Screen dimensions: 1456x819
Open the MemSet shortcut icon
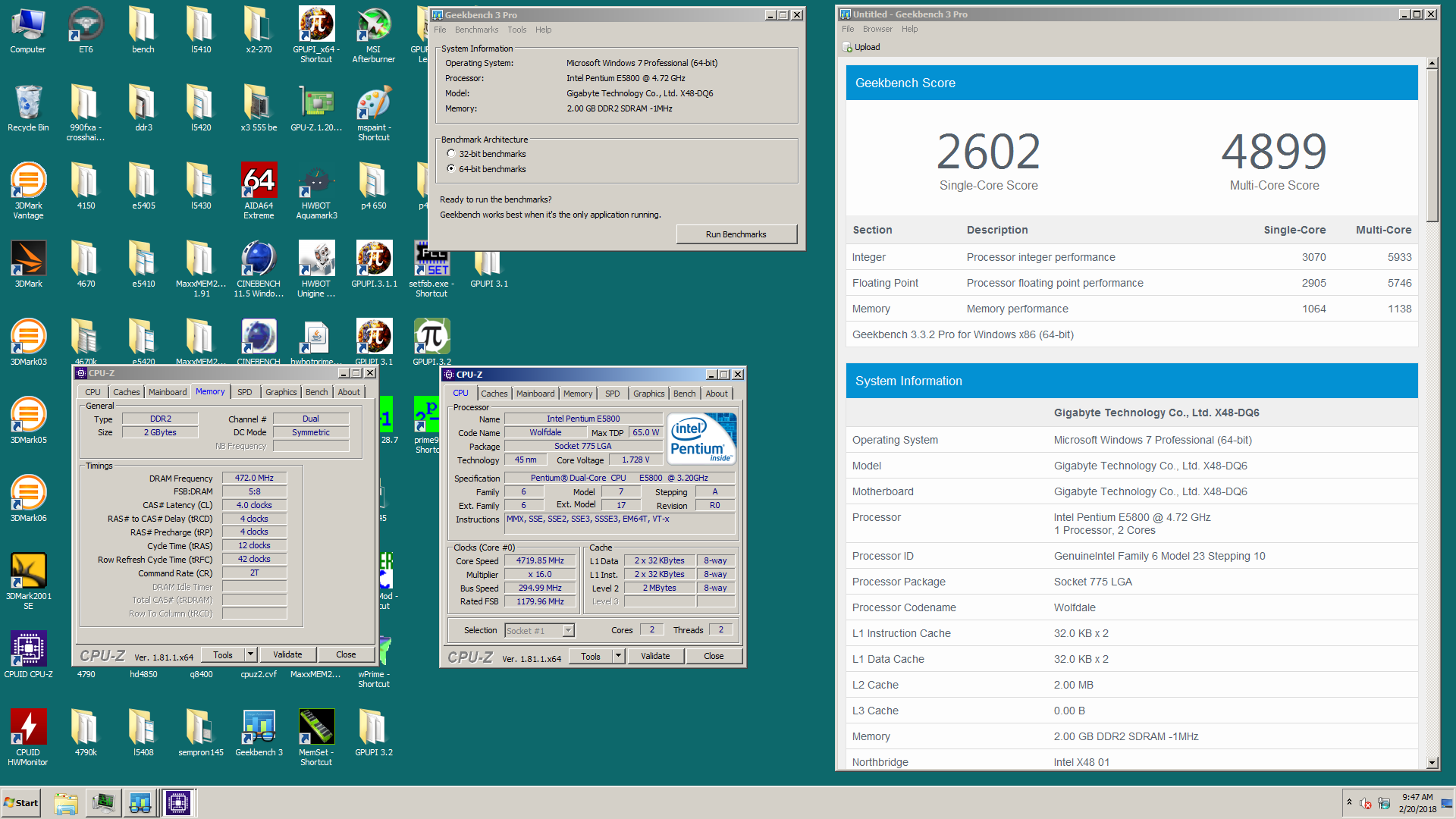click(316, 738)
